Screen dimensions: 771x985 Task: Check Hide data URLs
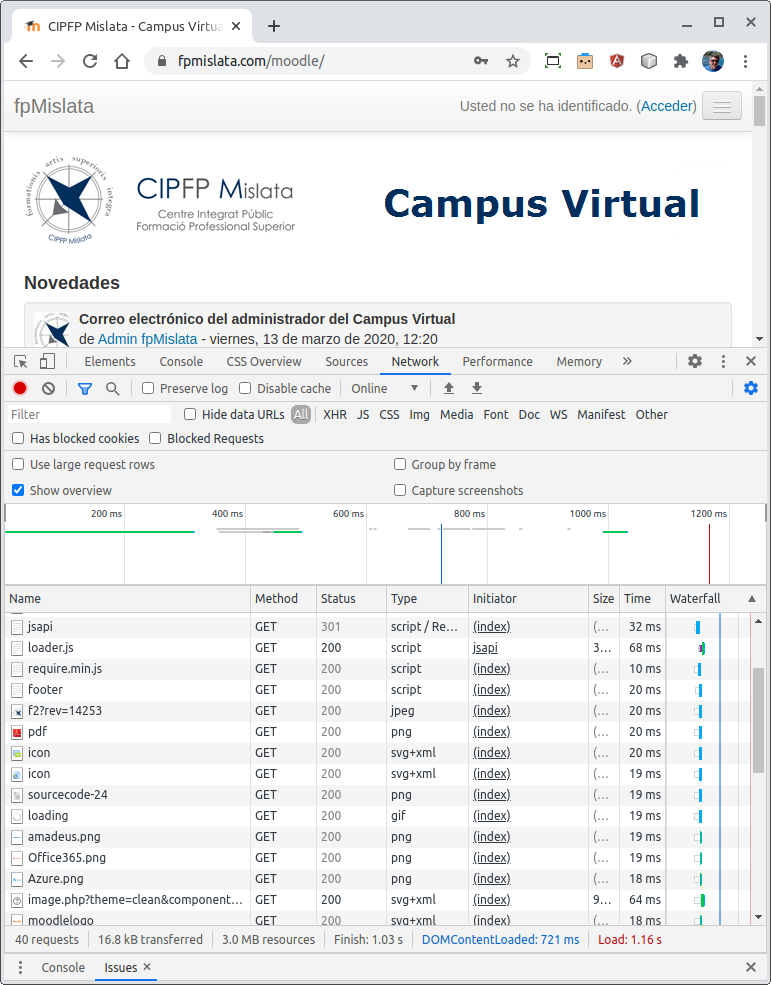pos(190,414)
